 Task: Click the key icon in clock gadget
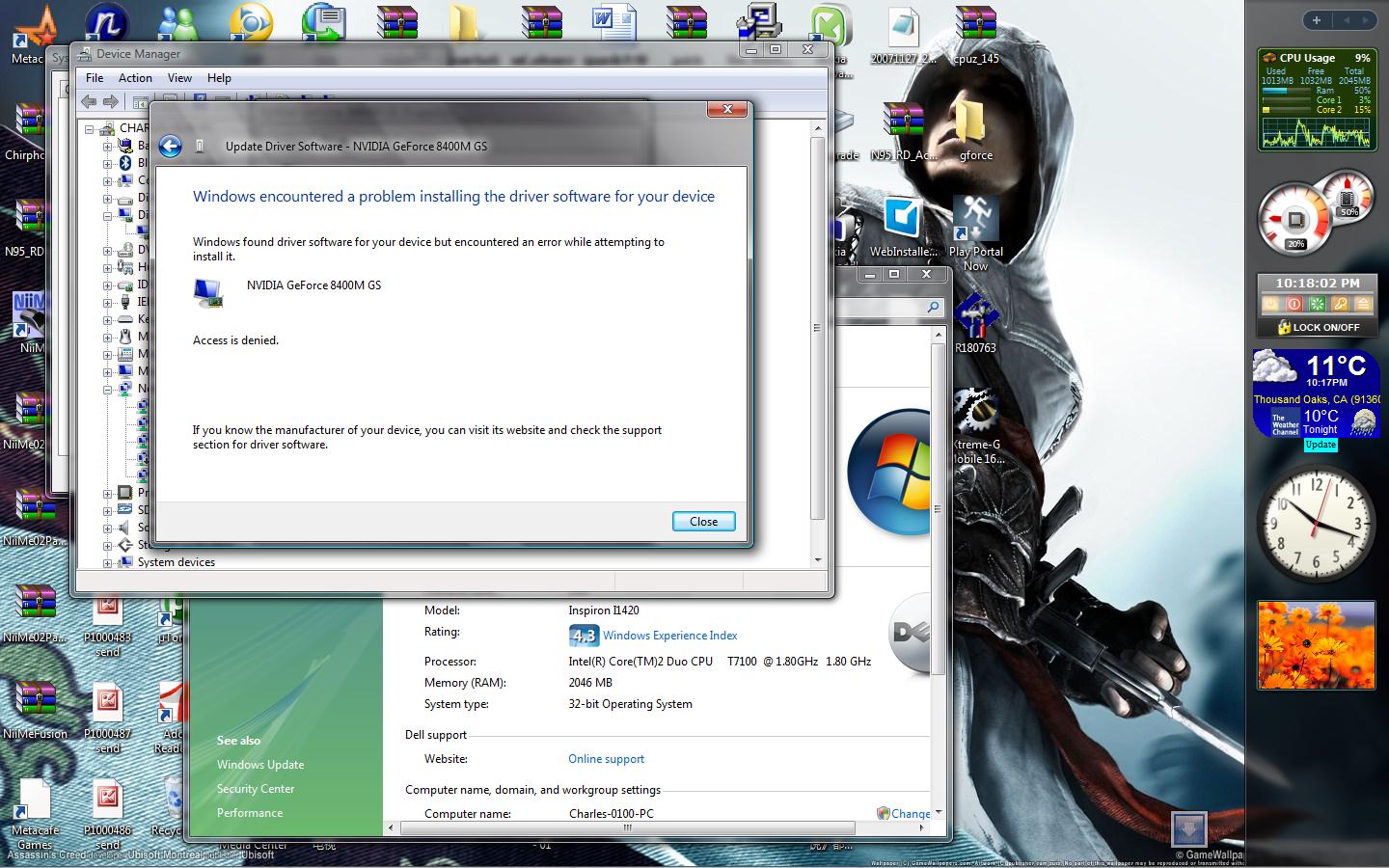point(1340,304)
